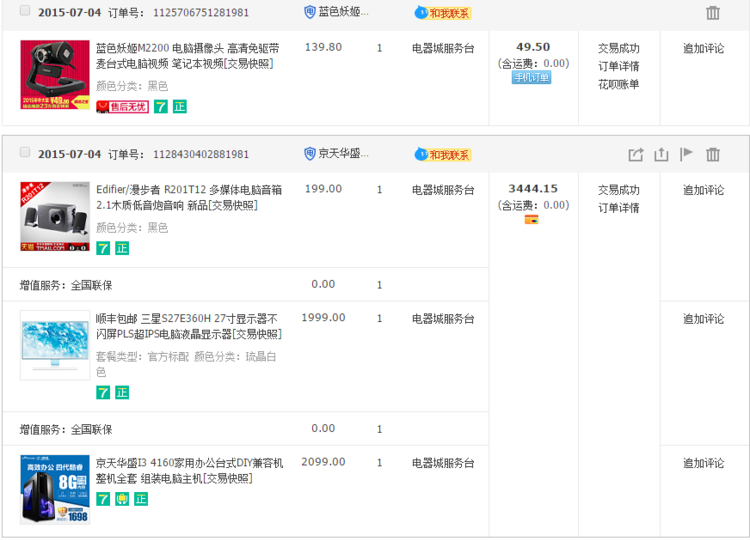Click the 正 genuine badge on Edifier speaker
Screen dimensions: 750x541
click(x=122, y=248)
